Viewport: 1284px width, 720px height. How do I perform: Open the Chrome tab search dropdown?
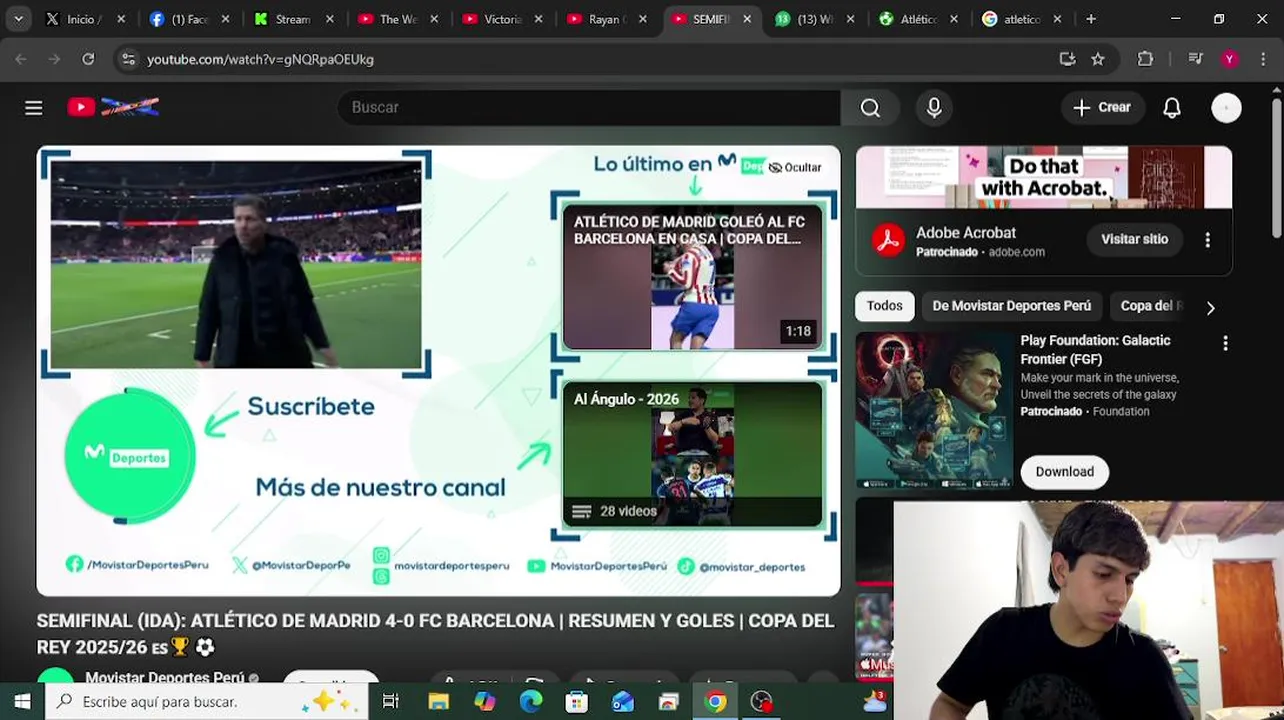tap(18, 19)
